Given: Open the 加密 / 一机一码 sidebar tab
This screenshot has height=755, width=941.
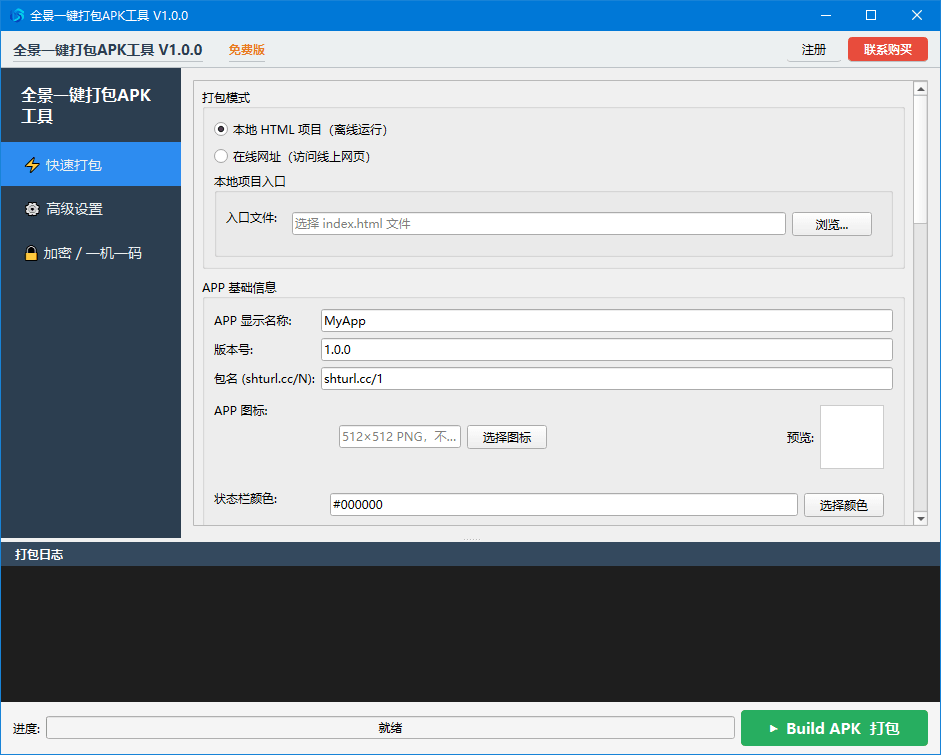Looking at the screenshot, I should tap(91, 253).
